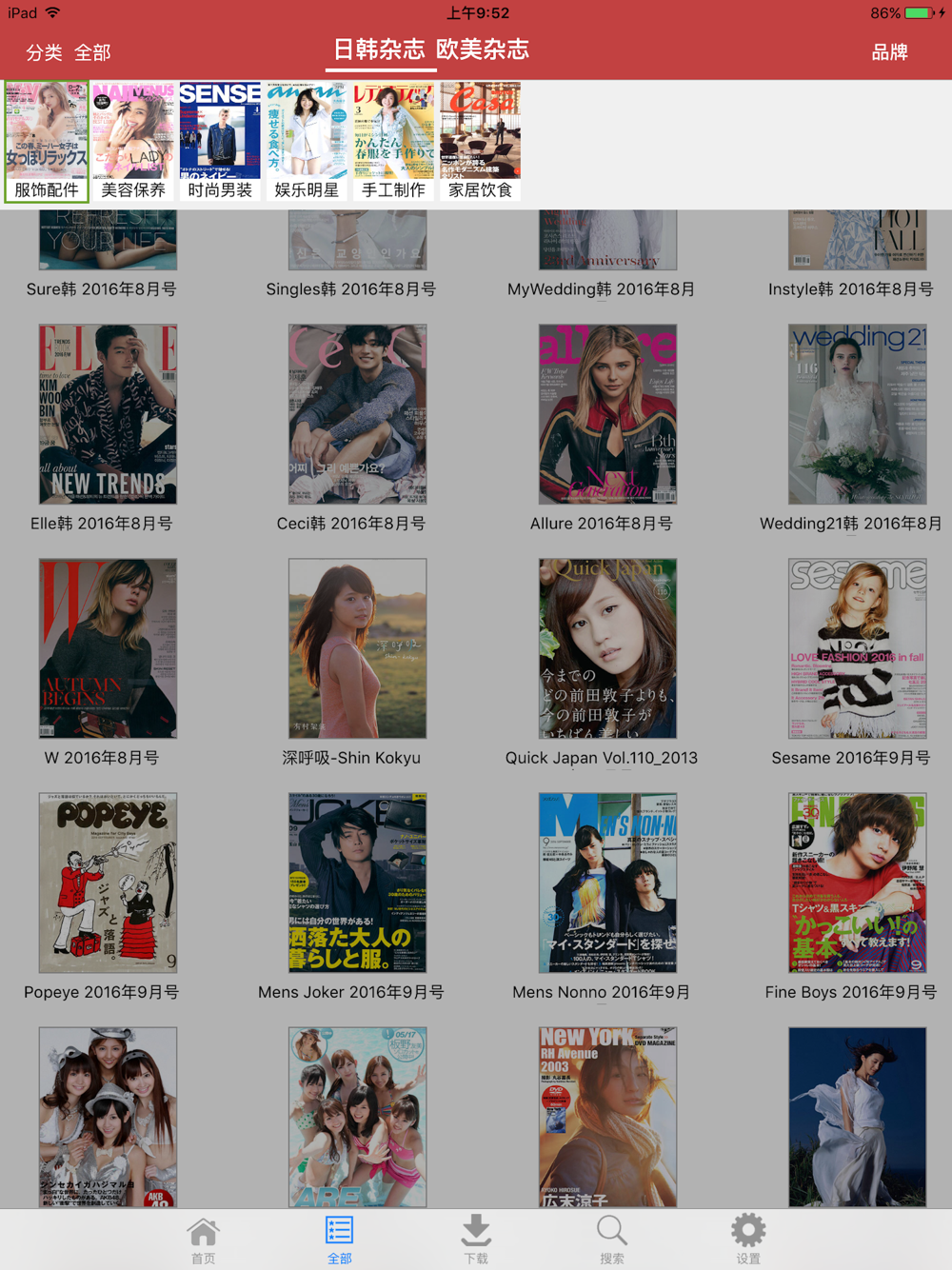The width and height of the screenshot is (952, 1270).
Task: Pick the 时尚男装 category
Action: tap(220, 141)
